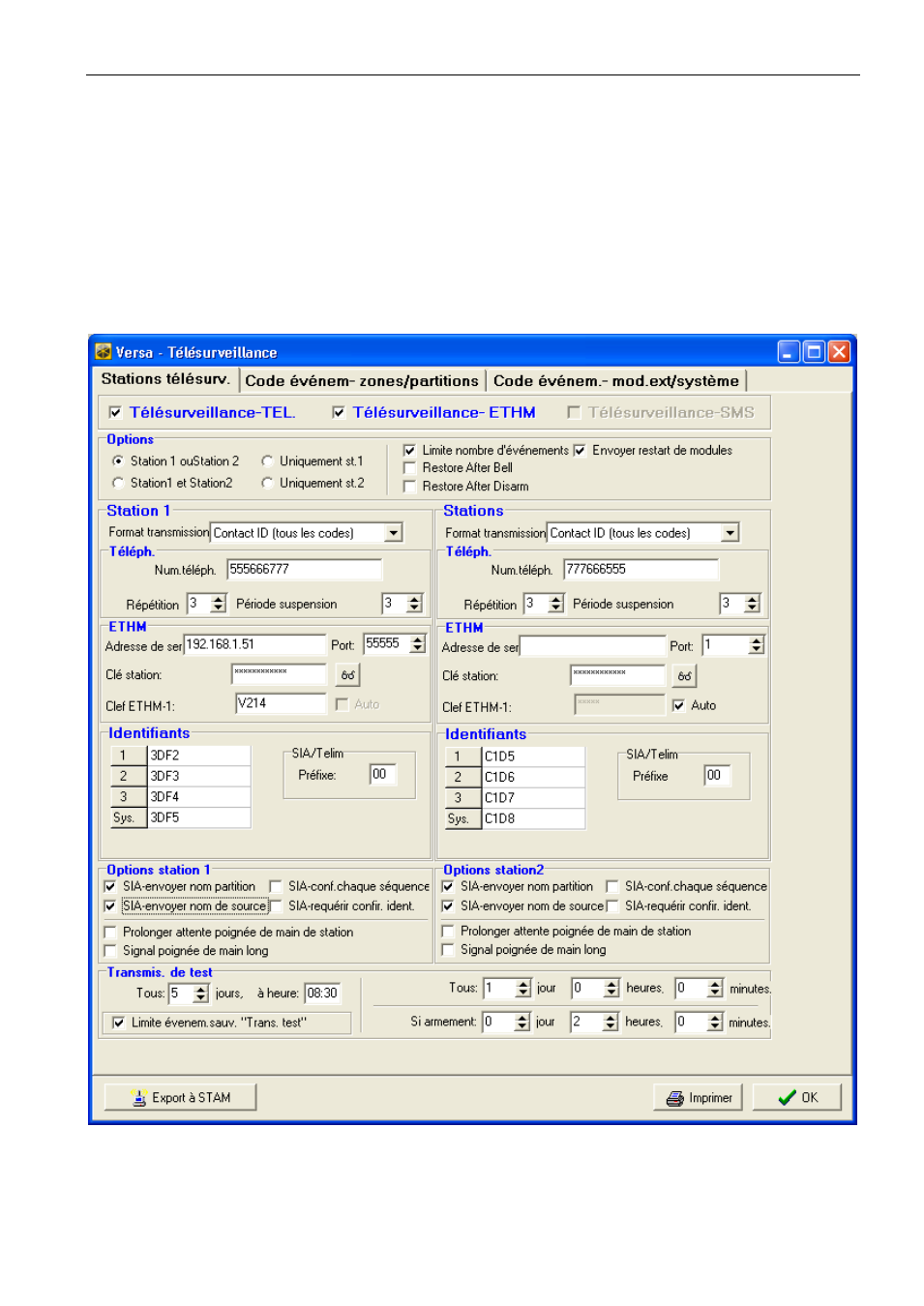Viewport: 924px width, 1306px height.
Task: Click Adresse de serveur field 192.168.1.51
Action: pyautogui.click(x=255, y=644)
